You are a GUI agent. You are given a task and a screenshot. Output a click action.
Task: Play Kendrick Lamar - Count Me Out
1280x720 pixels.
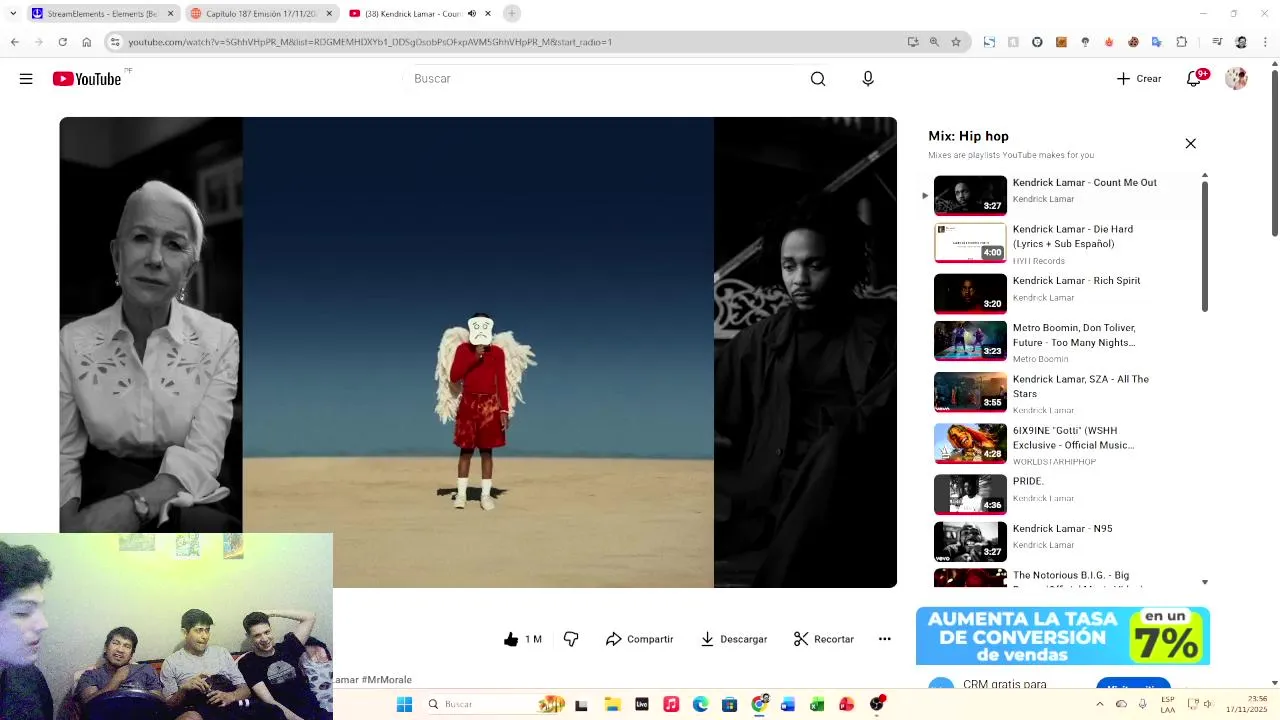tap(1060, 195)
